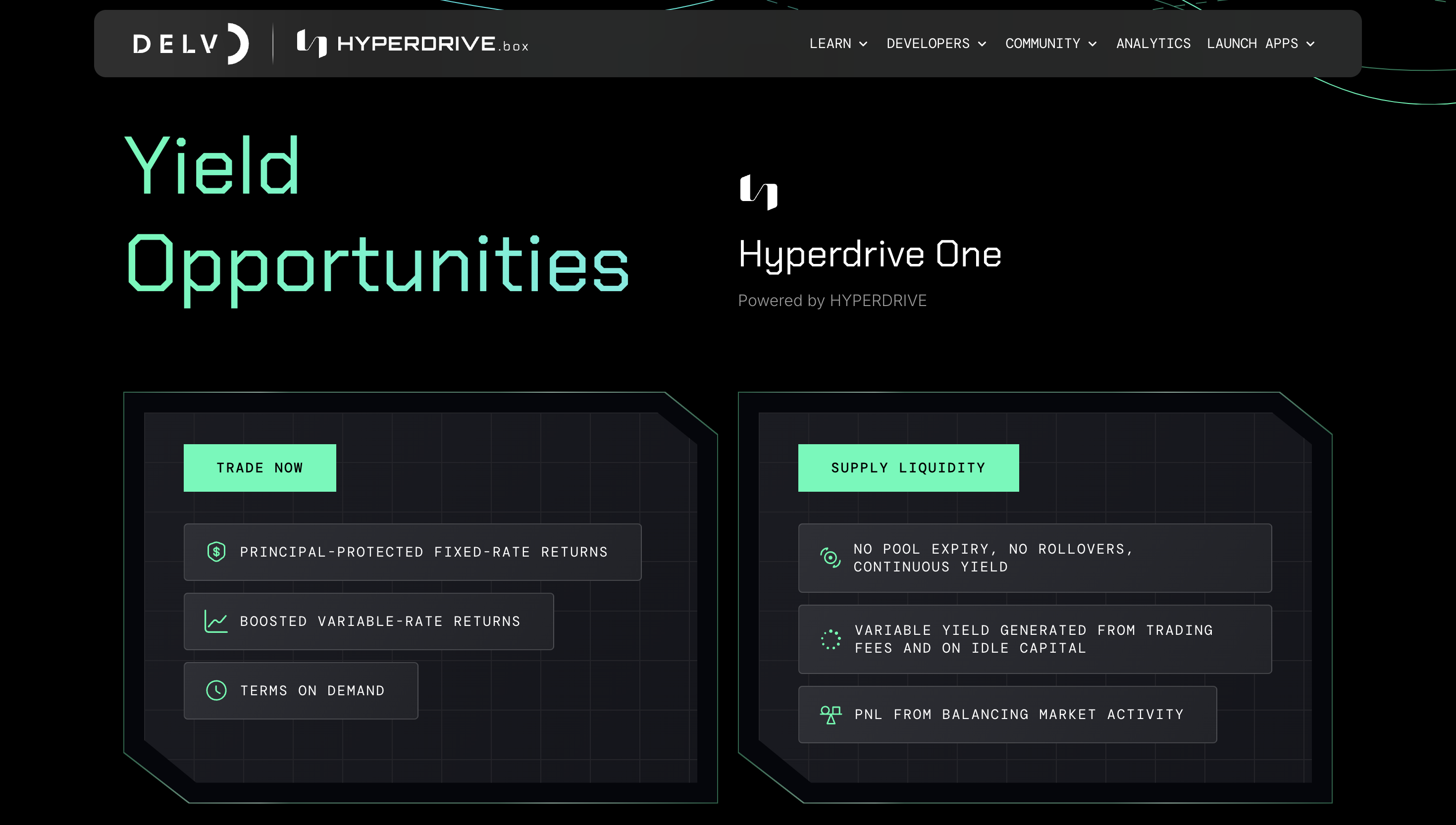Click the Powered by HYPERDRIVE caption
Screen dimensions: 1456x825
832,300
